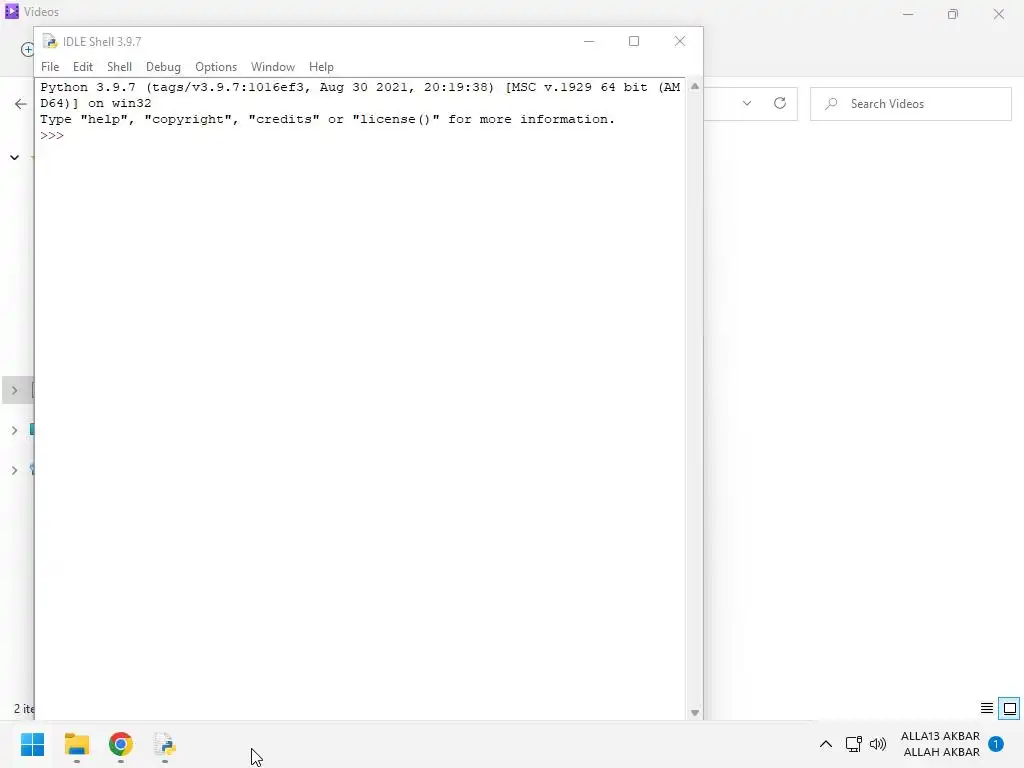Open the File menu in IDLE Shell
Screen dimensions: 1024x768
click(x=50, y=67)
